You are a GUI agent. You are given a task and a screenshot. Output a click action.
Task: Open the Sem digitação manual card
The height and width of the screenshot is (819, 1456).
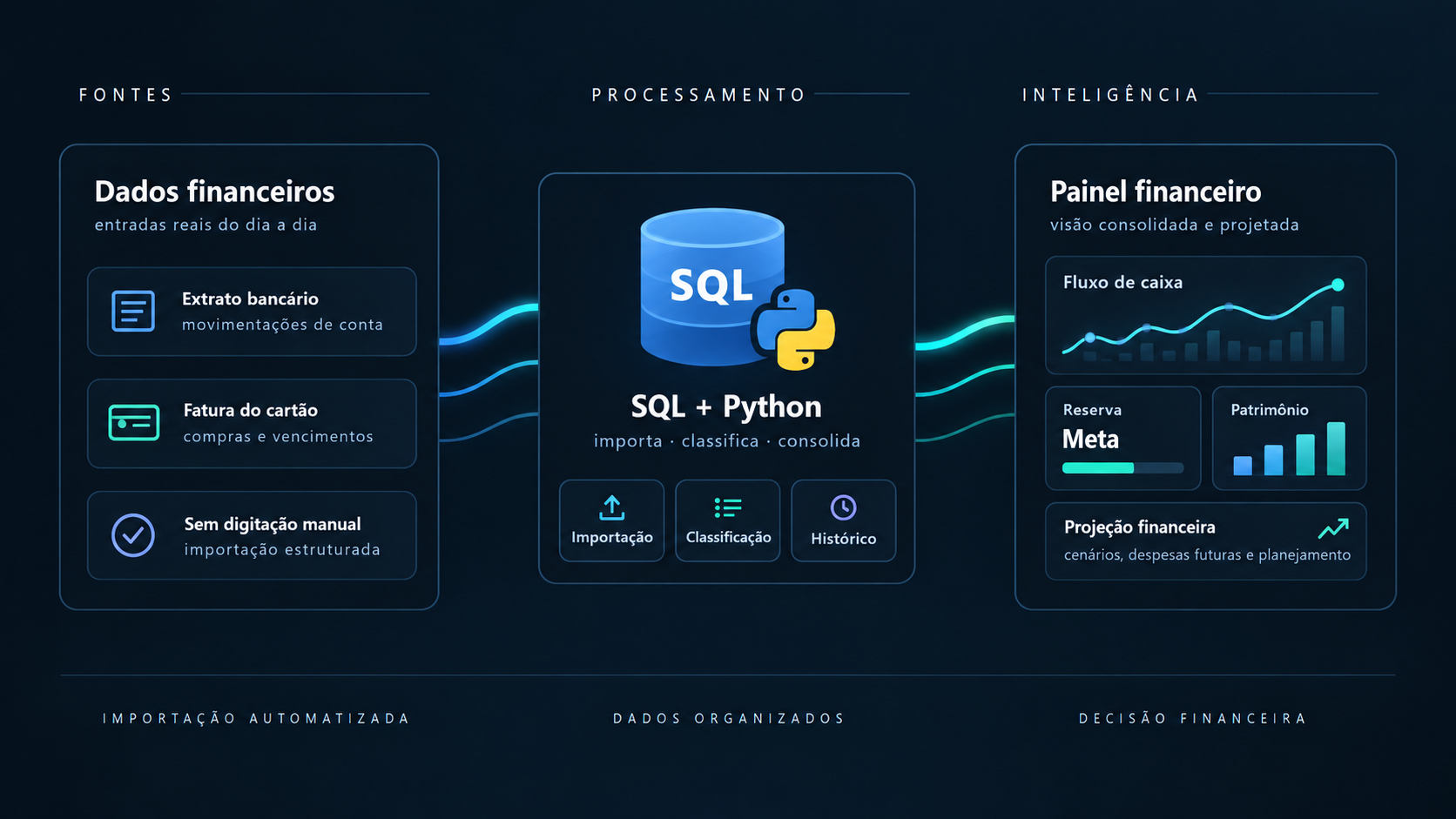(252, 535)
